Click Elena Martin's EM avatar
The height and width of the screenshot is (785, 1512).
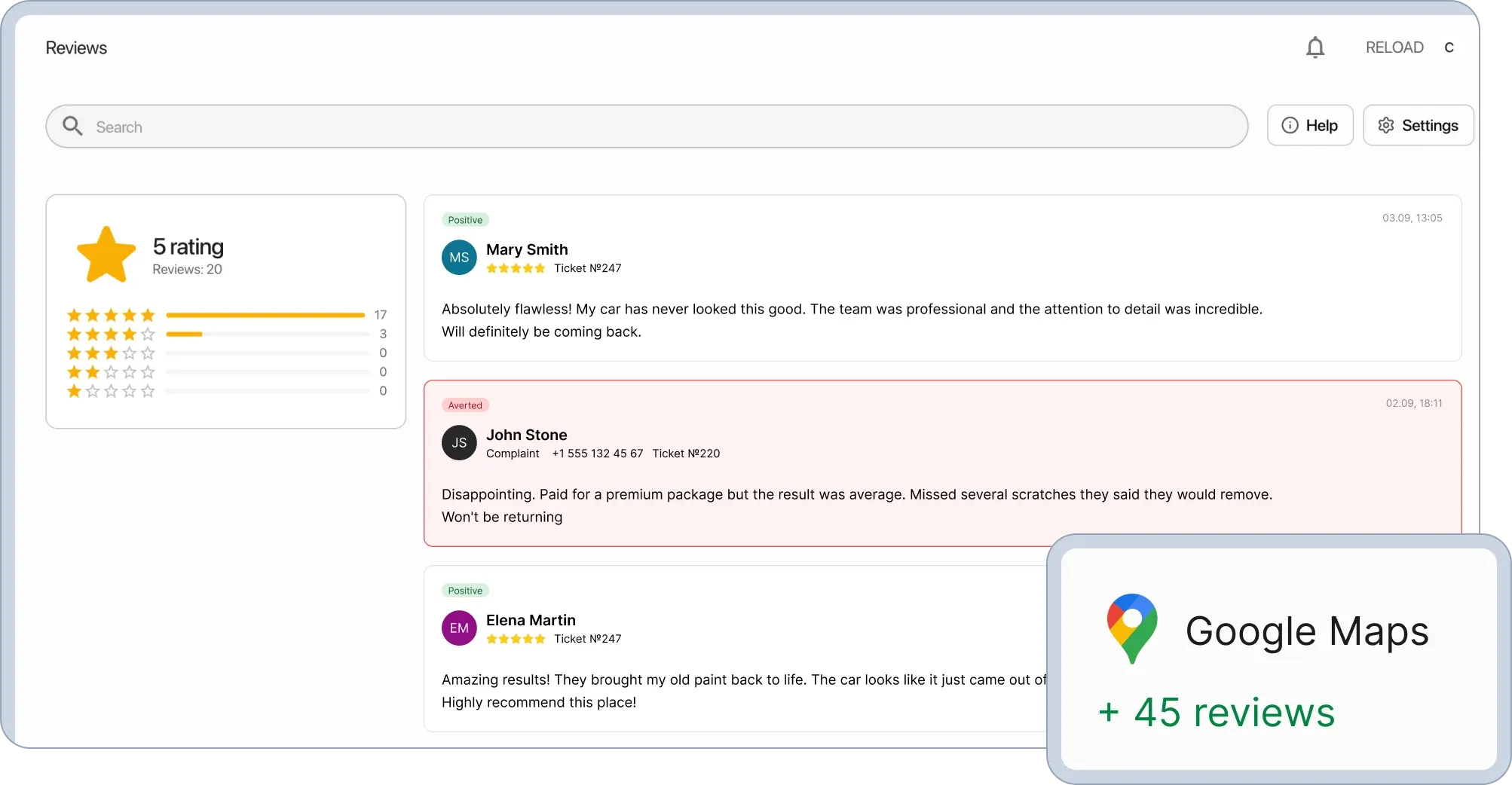click(458, 628)
